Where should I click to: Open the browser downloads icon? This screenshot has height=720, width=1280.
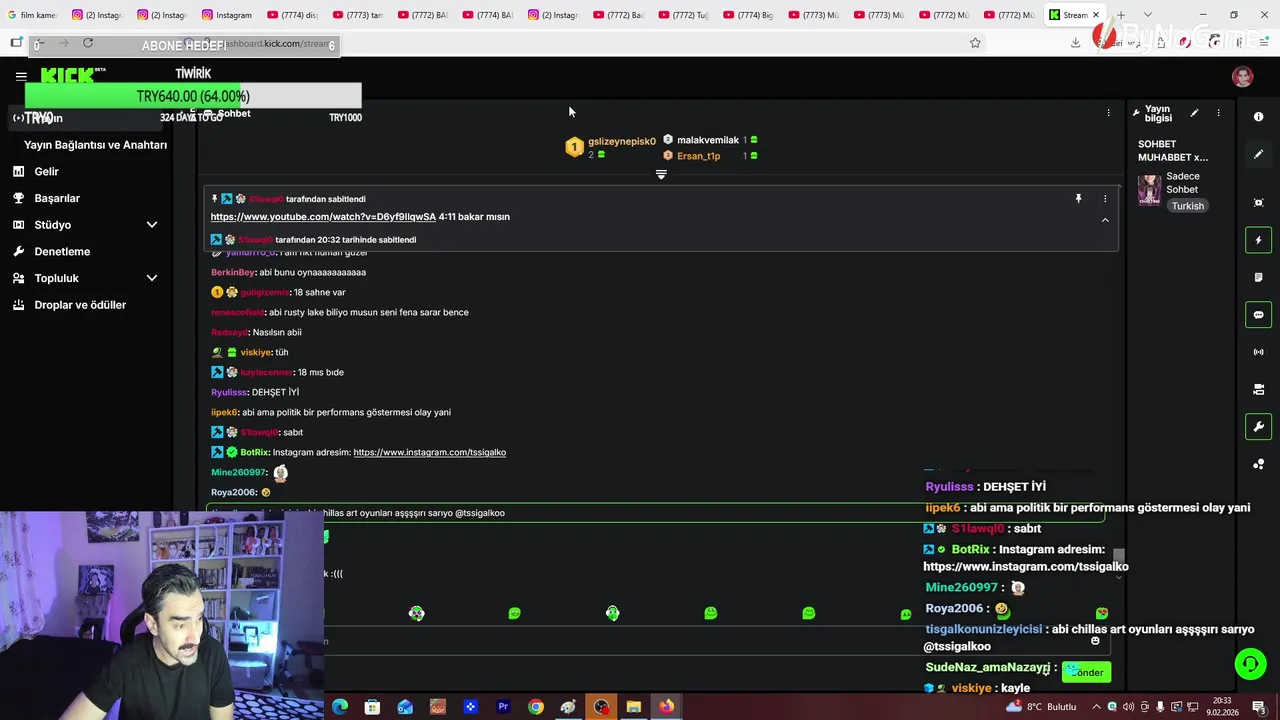1075,42
